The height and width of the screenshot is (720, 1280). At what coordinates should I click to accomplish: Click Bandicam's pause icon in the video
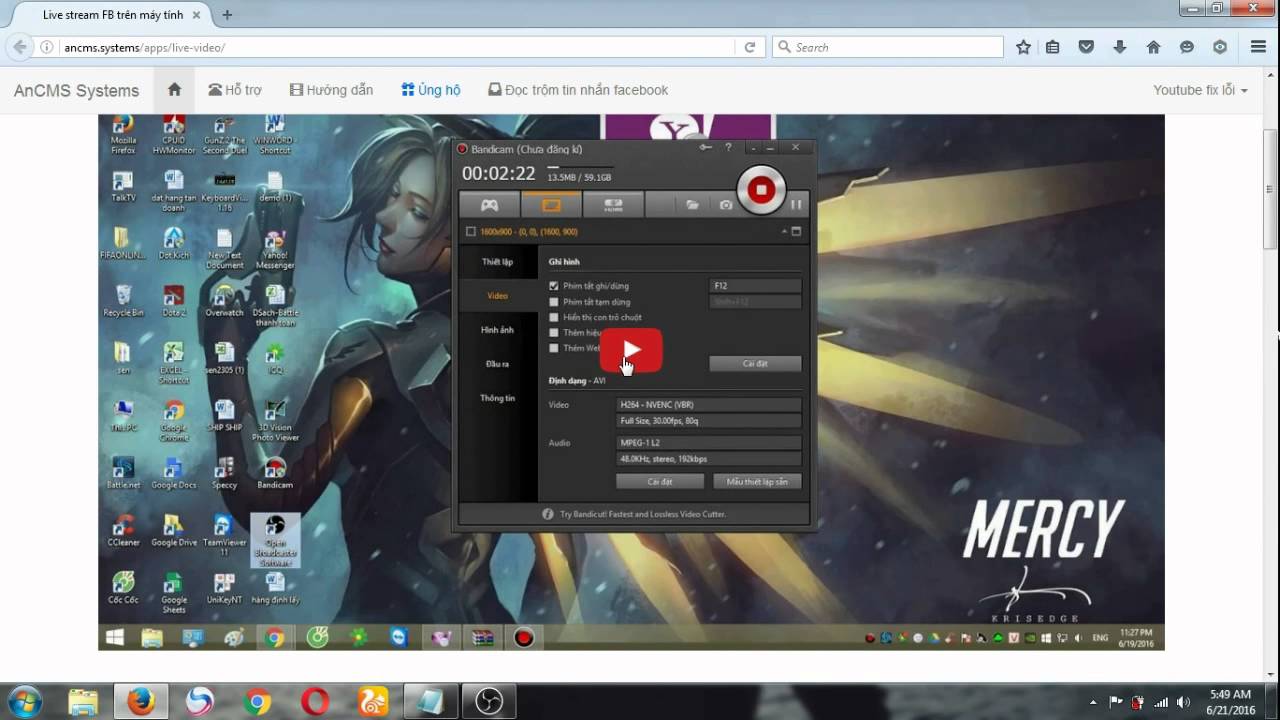(797, 204)
